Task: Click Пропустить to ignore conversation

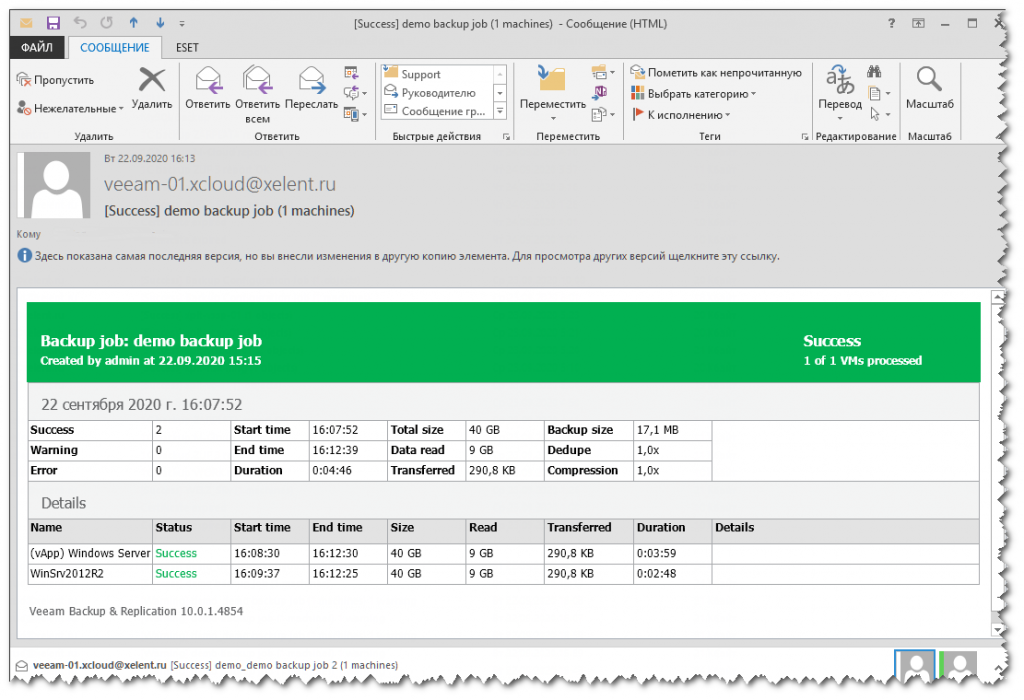Action: click(x=56, y=80)
